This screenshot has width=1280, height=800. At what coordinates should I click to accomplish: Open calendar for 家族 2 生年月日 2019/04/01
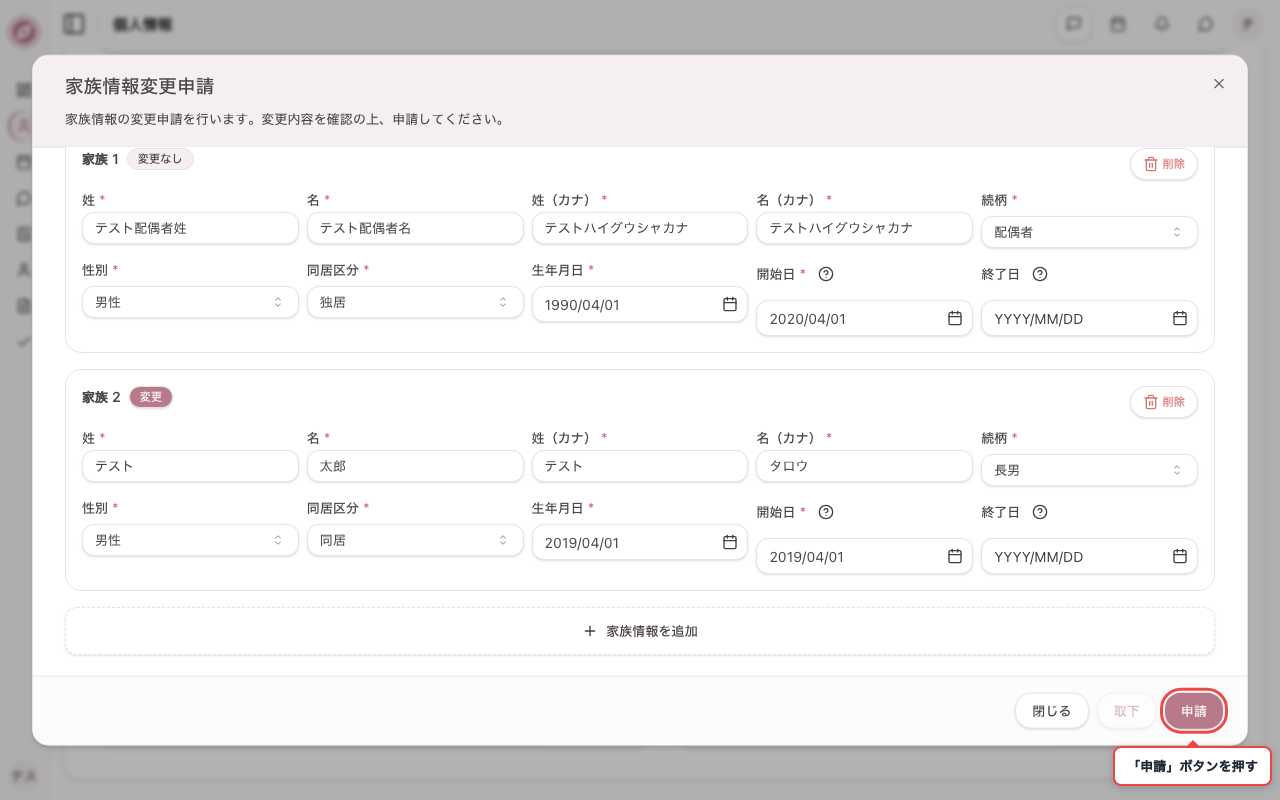pyautogui.click(x=730, y=542)
